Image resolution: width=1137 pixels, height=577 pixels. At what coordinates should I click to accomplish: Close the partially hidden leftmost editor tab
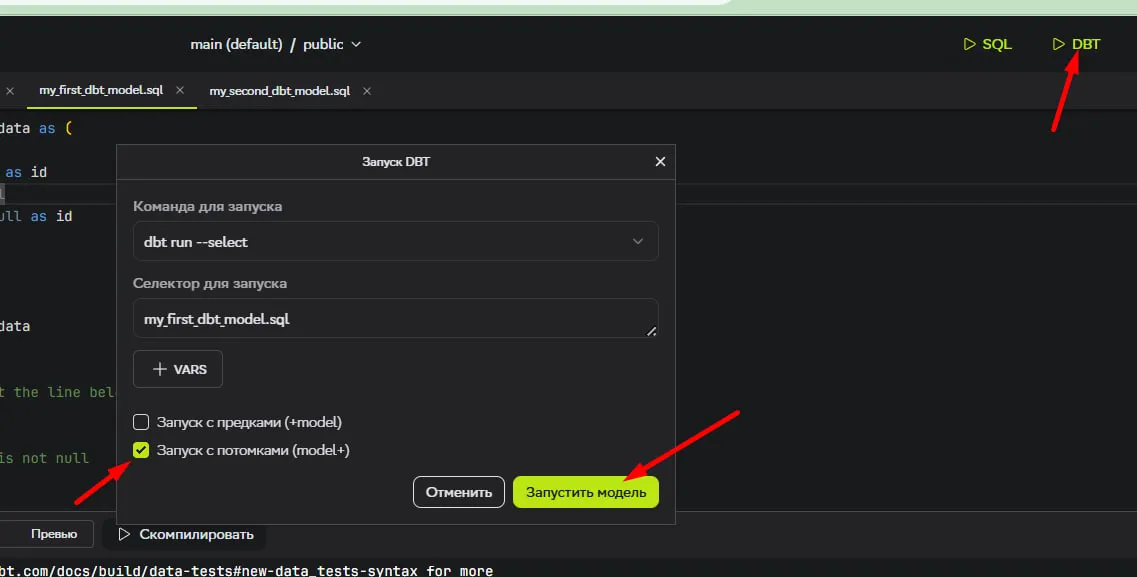point(10,90)
